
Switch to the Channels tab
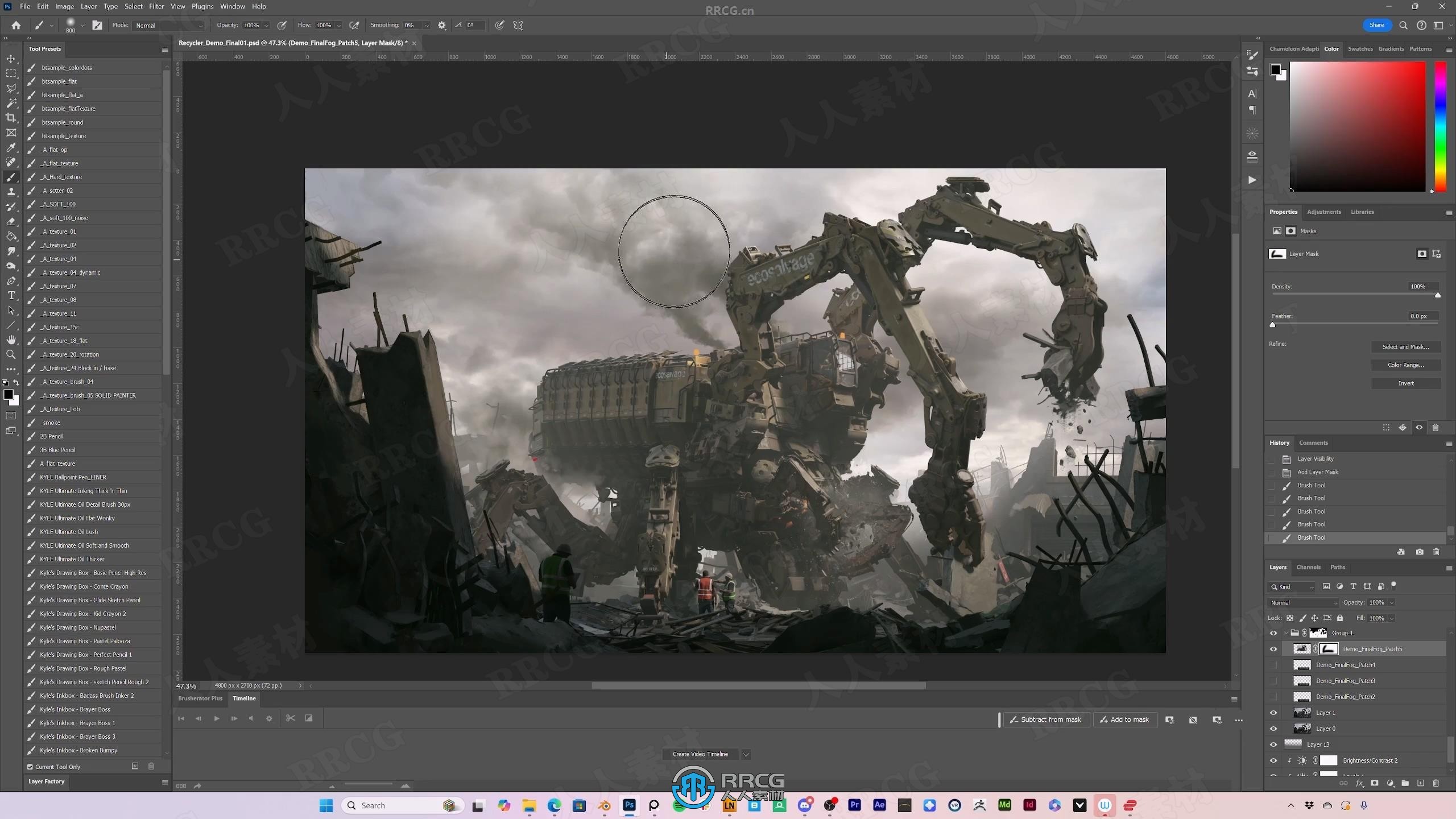[x=1308, y=567]
